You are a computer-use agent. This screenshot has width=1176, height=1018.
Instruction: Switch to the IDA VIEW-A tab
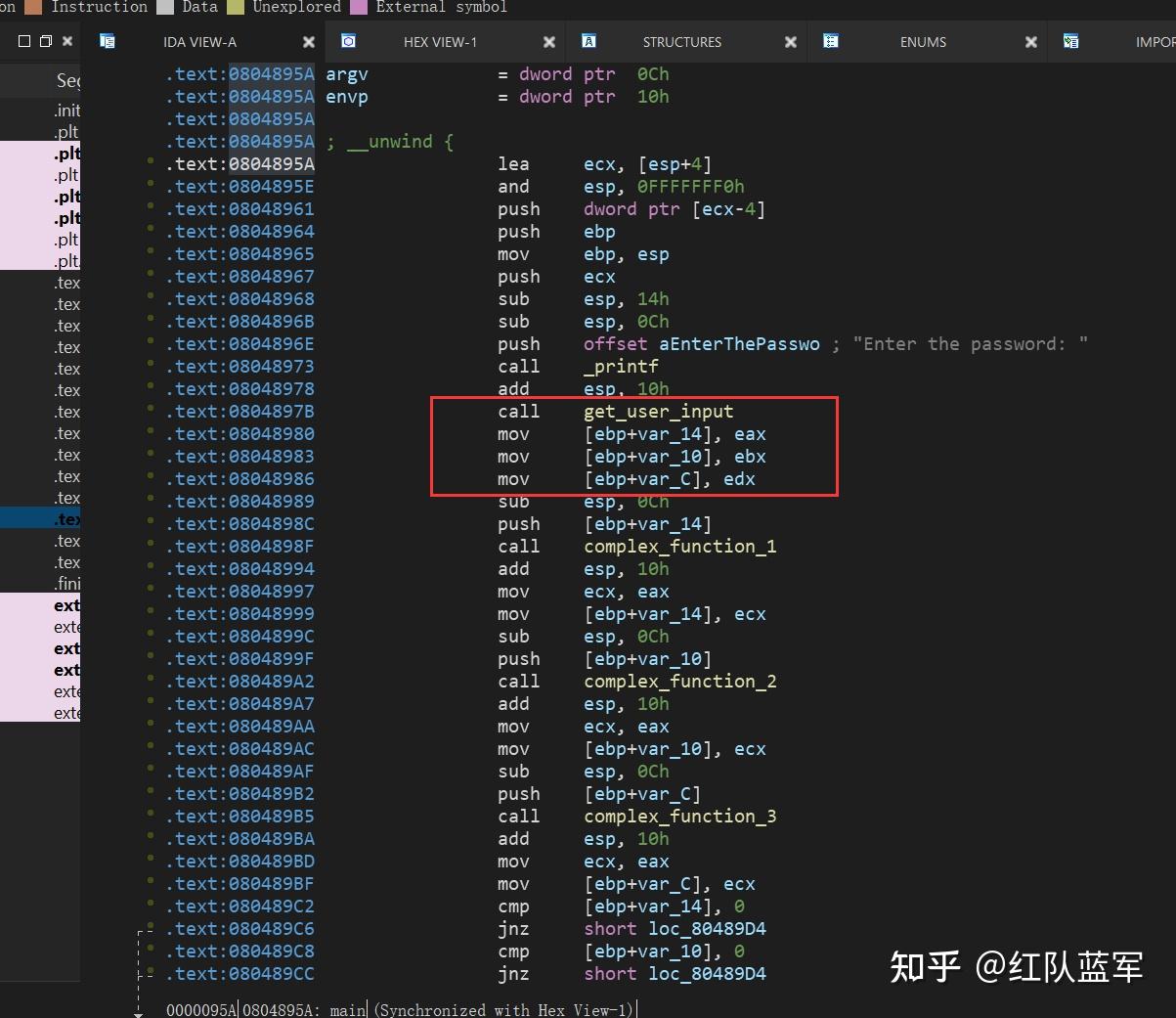click(x=199, y=42)
